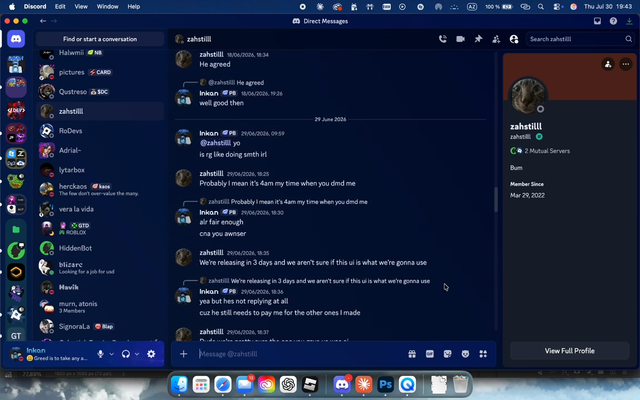Click the GT server icon

click(16, 336)
